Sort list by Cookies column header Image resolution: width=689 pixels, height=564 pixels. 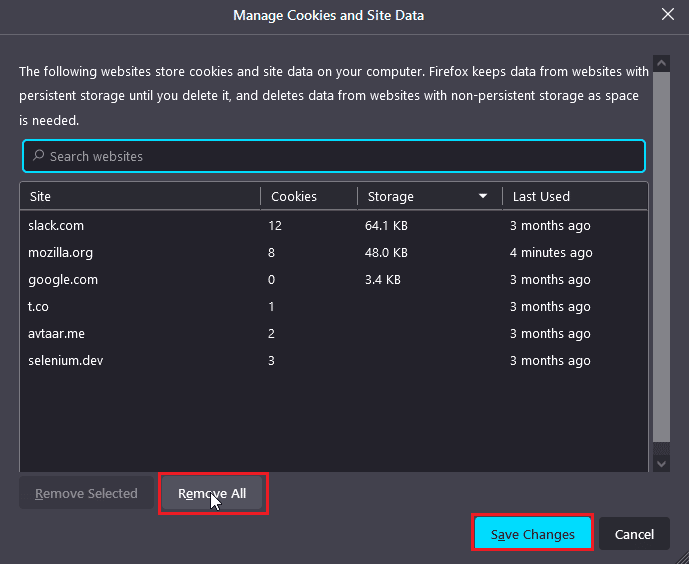point(309,196)
